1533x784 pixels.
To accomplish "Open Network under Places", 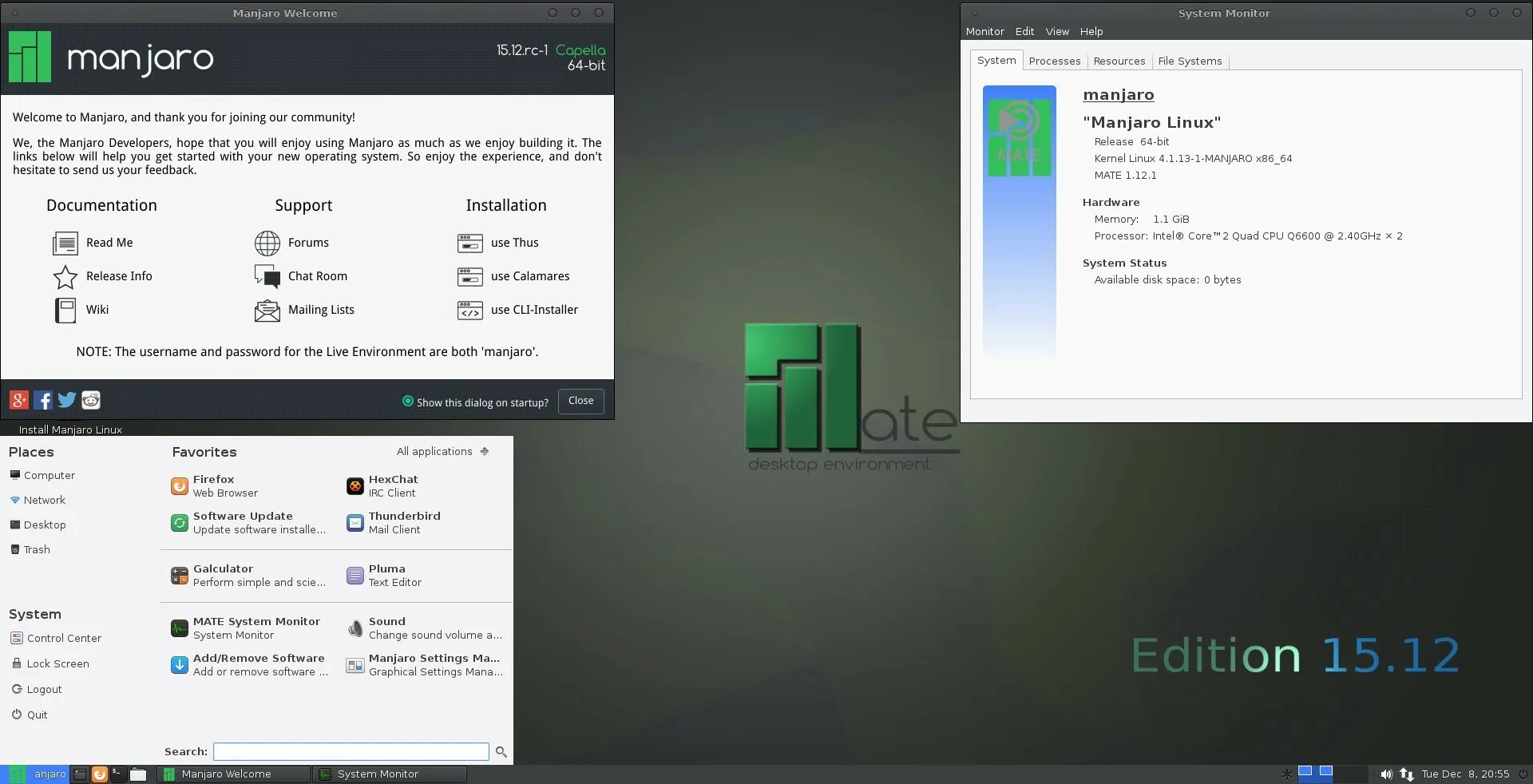I will (x=38, y=500).
